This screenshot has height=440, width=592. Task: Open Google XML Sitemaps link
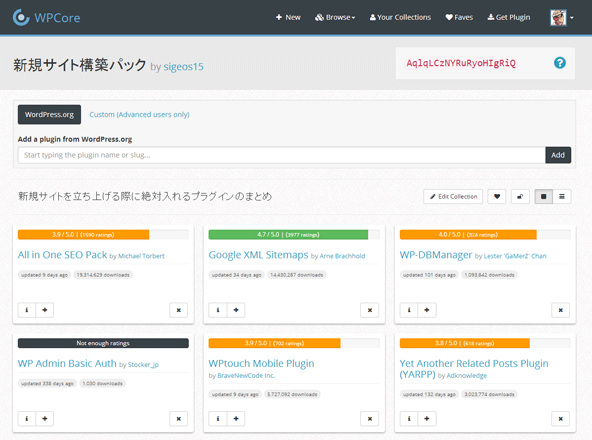[x=258, y=255]
